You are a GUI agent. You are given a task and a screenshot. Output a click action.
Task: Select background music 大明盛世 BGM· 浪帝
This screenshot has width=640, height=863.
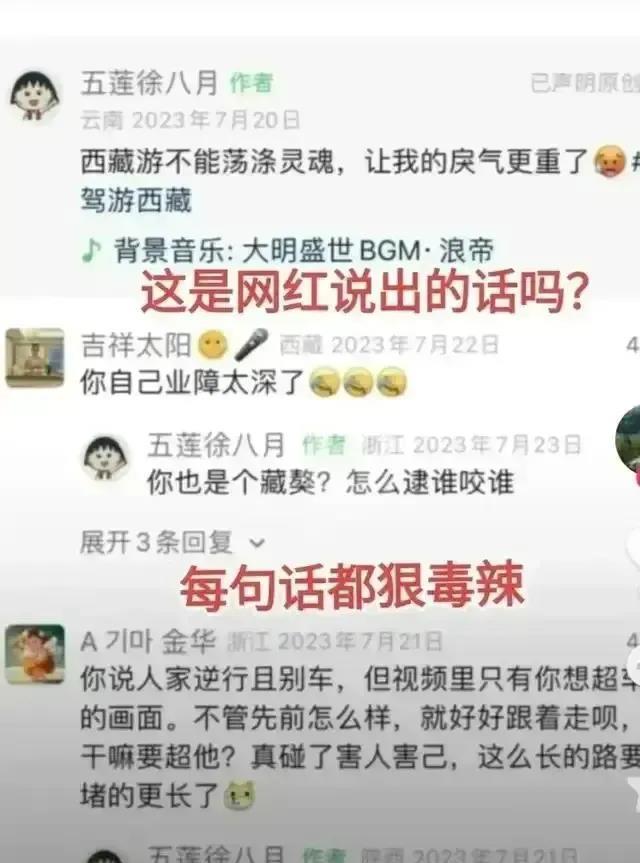[x=304, y=251]
